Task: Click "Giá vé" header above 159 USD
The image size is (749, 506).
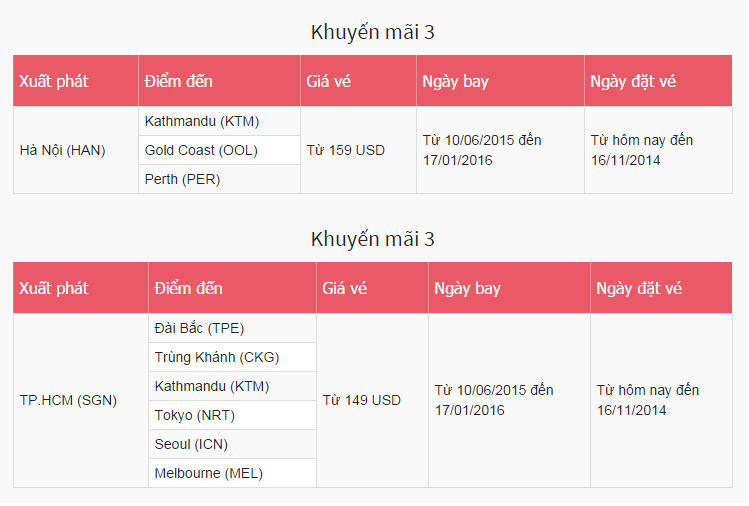Action: click(x=329, y=81)
